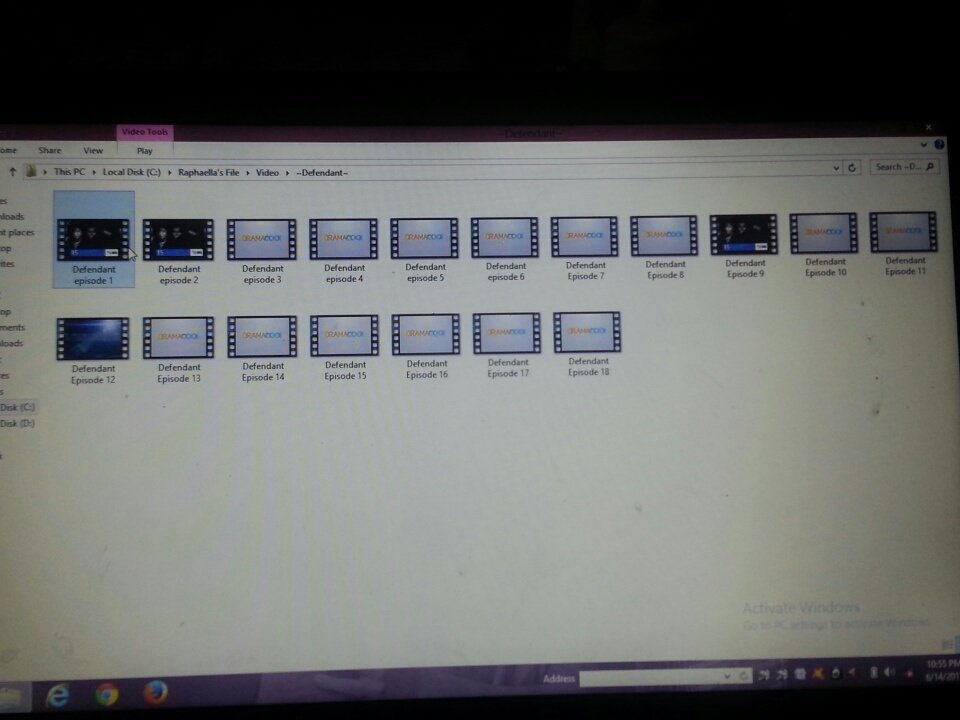Select Defendant Episode 15 video file

(345, 347)
